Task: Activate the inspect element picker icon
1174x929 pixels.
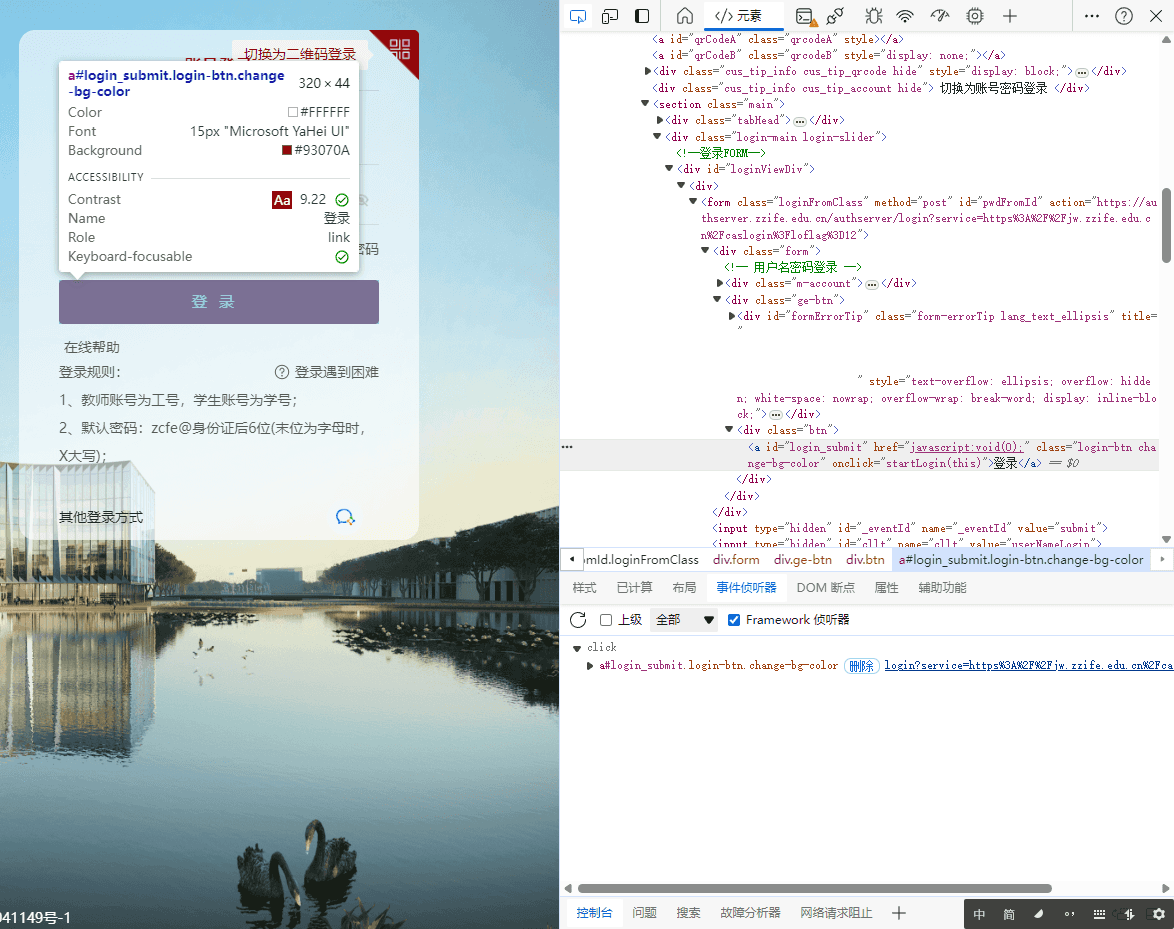Action: click(578, 16)
